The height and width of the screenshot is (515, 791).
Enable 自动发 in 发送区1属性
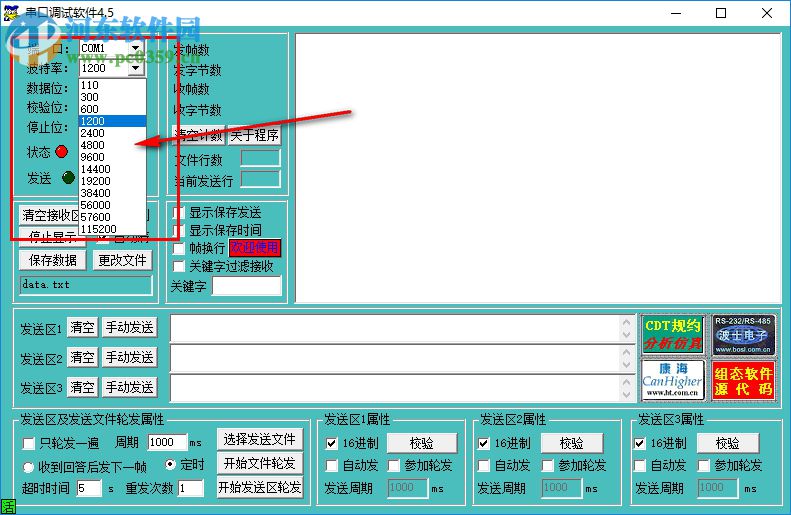coord(331,465)
